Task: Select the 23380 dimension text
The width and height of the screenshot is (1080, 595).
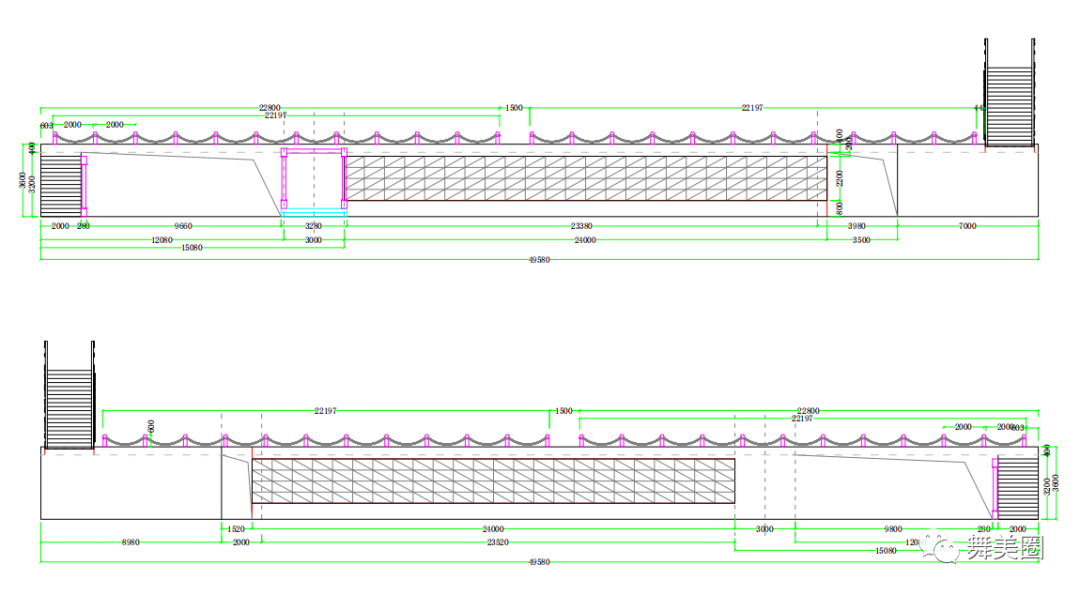Action: pyautogui.click(x=585, y=227)
